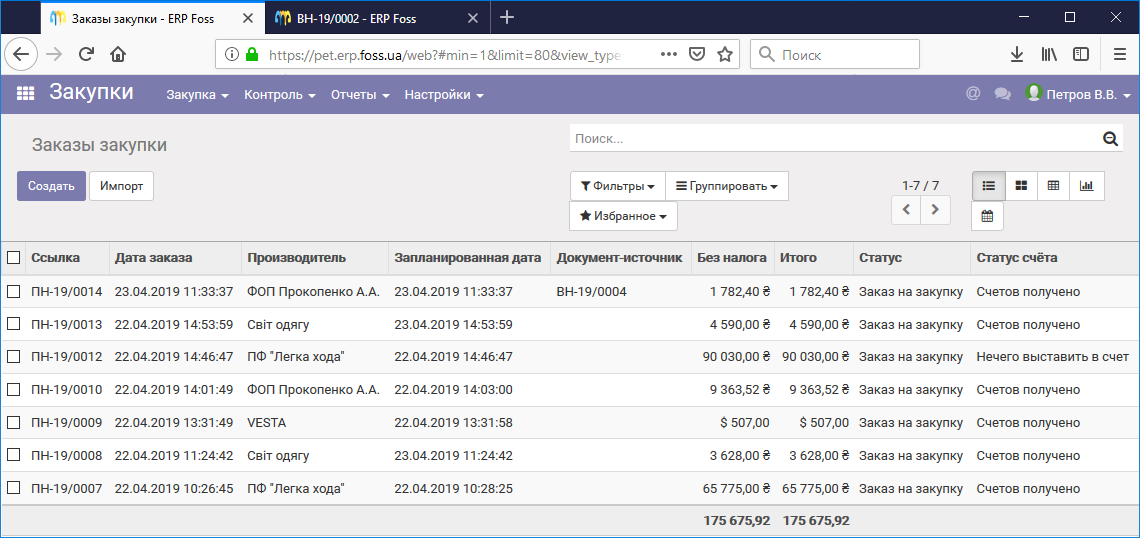This screenshot has width=1140, height=538.
Task: Open the conversations chat icon
Action: (1003, 94)
